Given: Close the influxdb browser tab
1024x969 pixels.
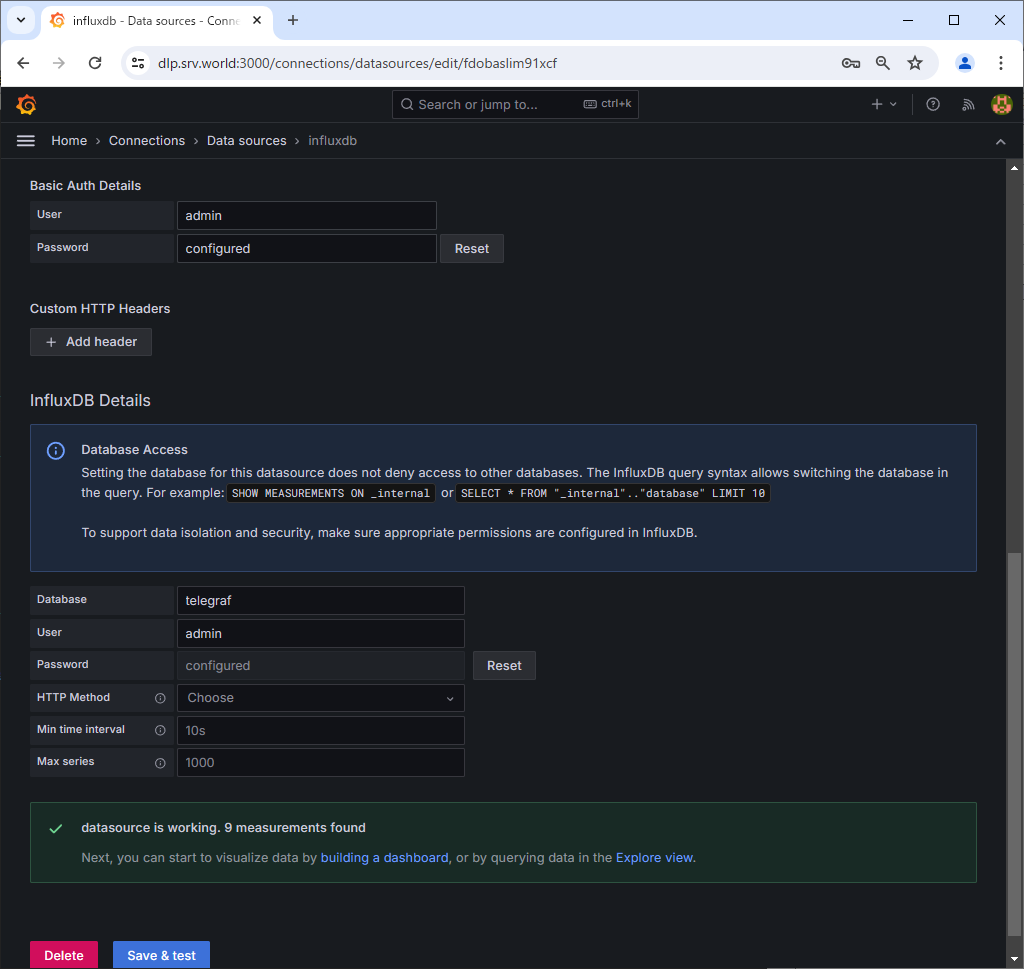Looking at the screenshot, I should tap(257, 20).
